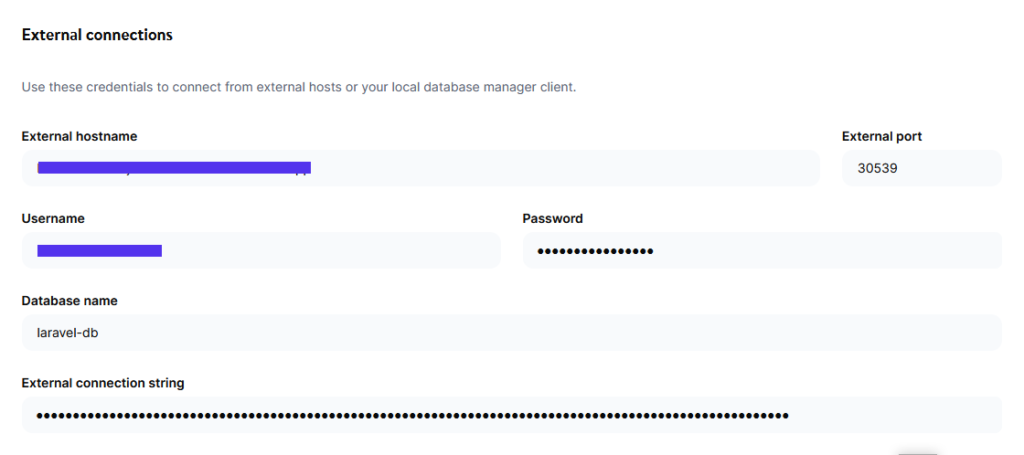Click the "Database name" label

70,300
